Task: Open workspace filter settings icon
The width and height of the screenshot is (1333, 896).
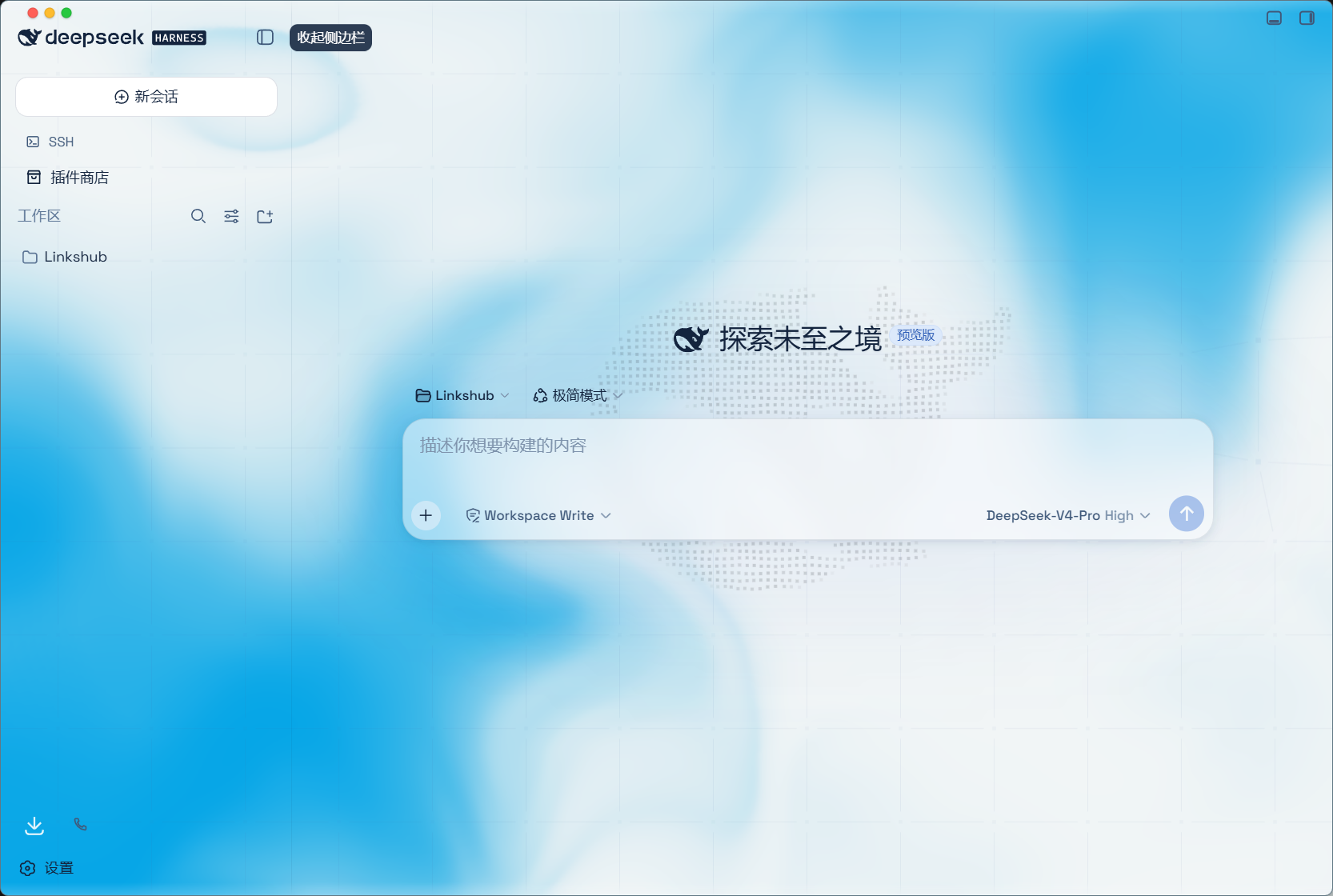Action: [x=231, y=216]
